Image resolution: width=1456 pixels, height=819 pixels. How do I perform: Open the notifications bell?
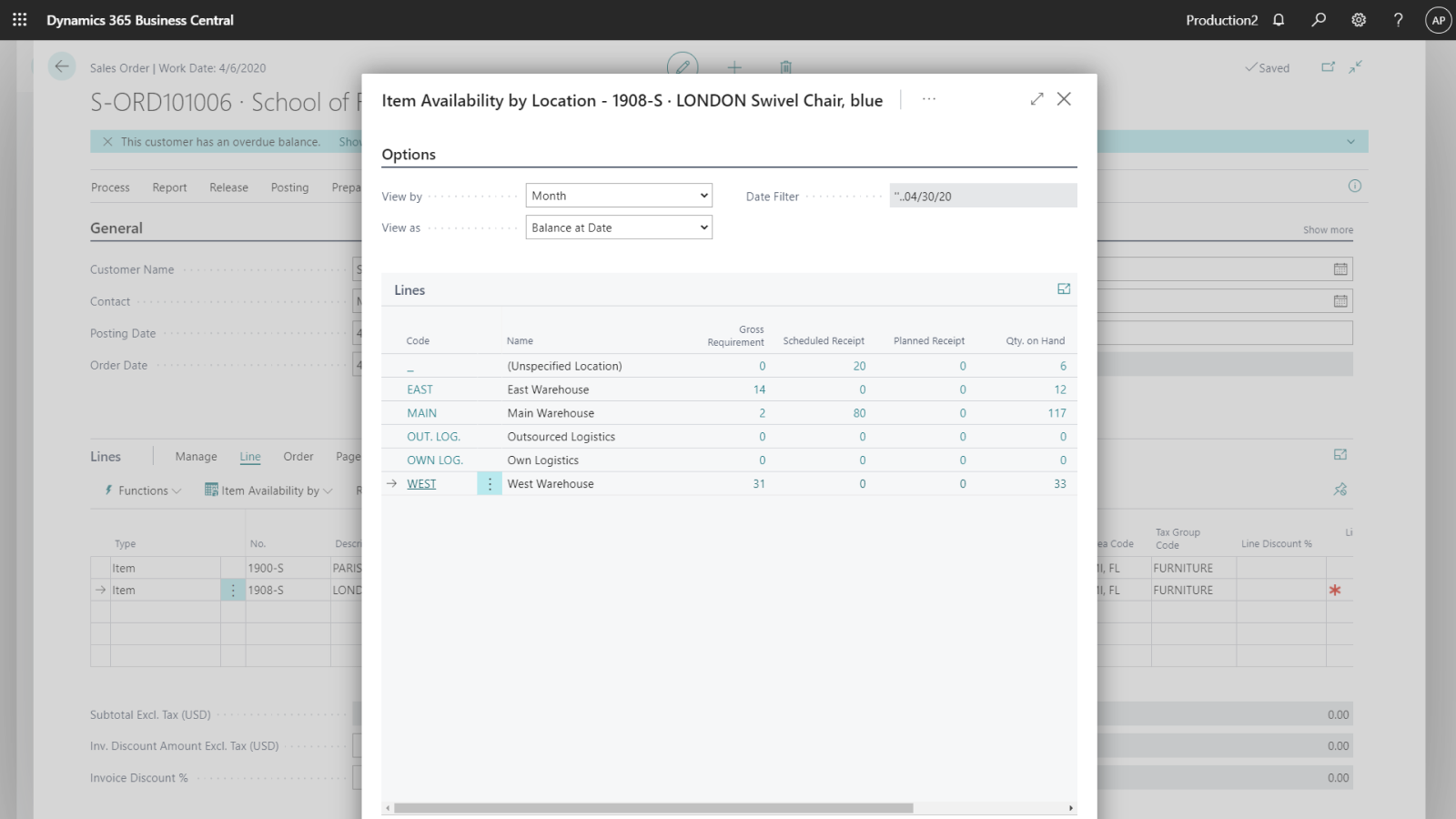coord(1279,20)
